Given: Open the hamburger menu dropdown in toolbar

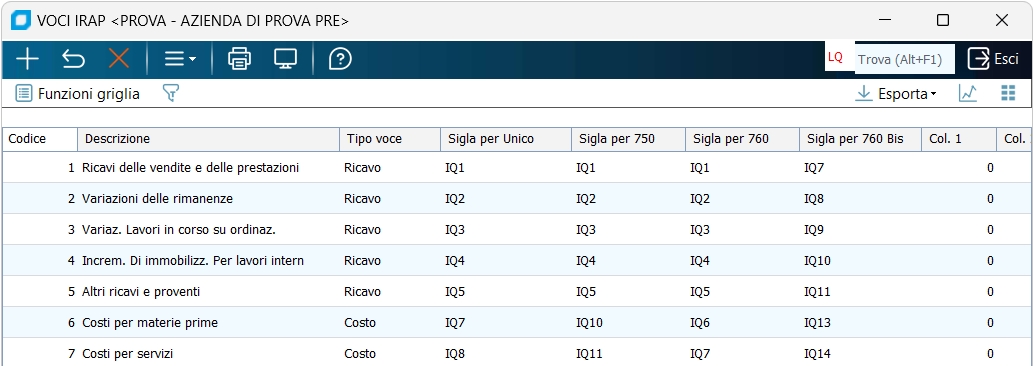Looking at the screenshot, I should (x=179, y=59).
